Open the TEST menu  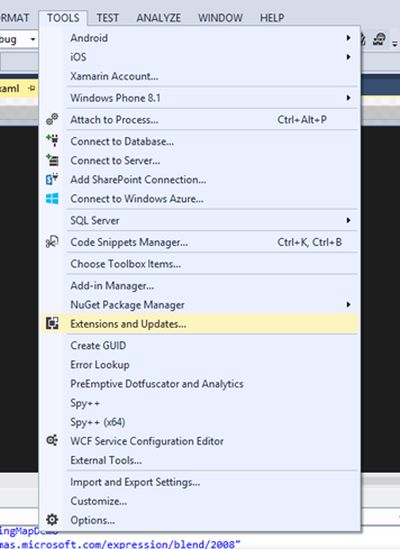click(108, 18)
